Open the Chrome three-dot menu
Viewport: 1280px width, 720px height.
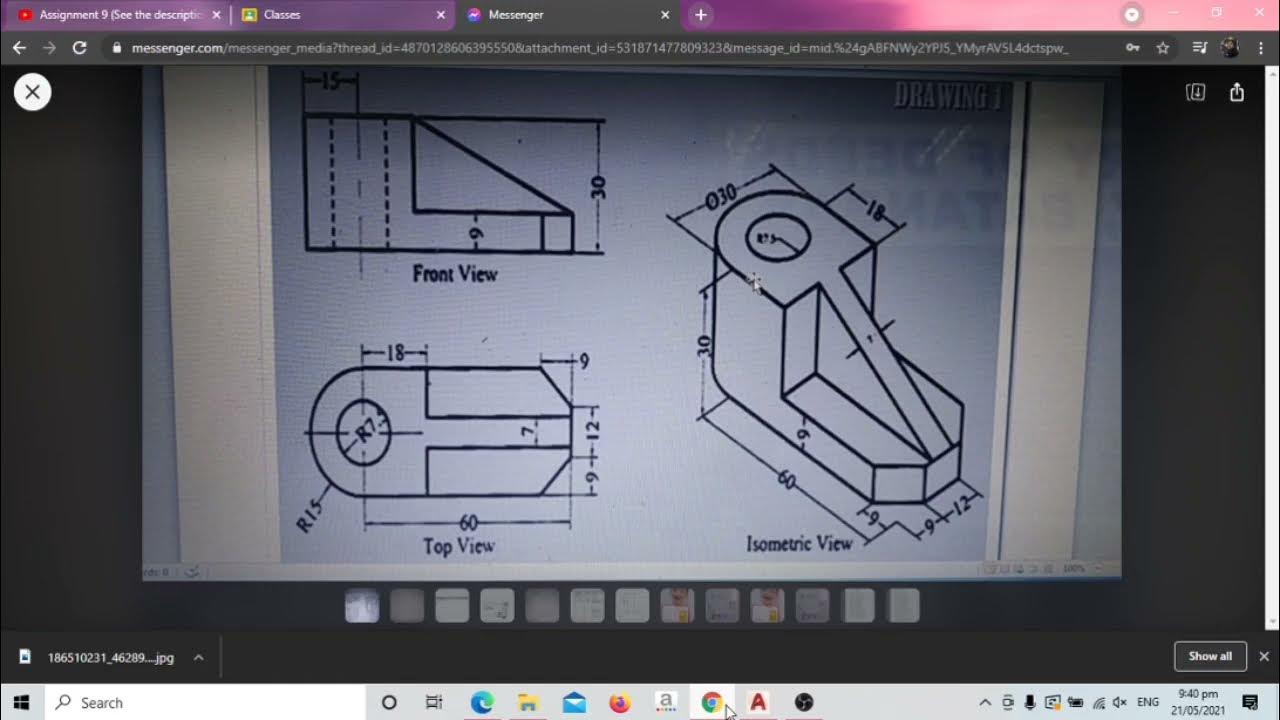tap(1259, 47)
